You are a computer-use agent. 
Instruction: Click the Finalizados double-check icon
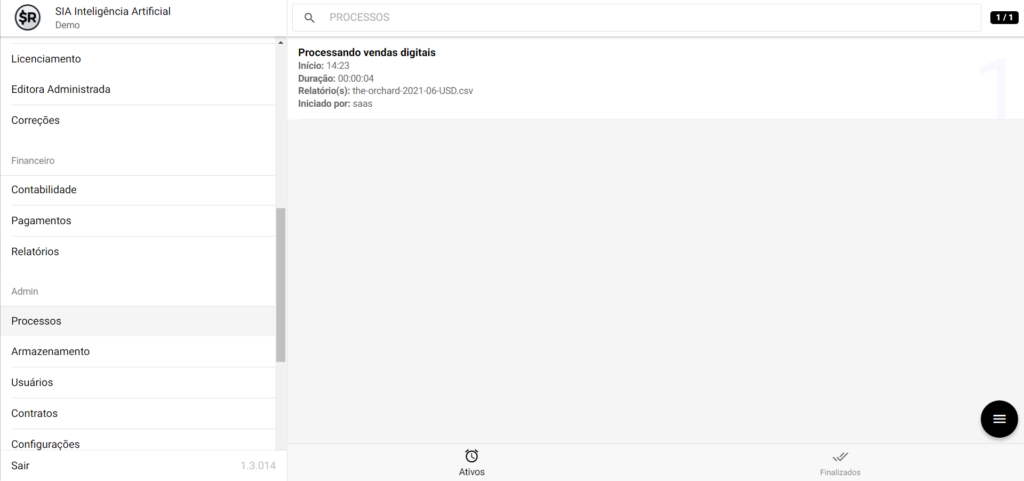click(840, 456)
